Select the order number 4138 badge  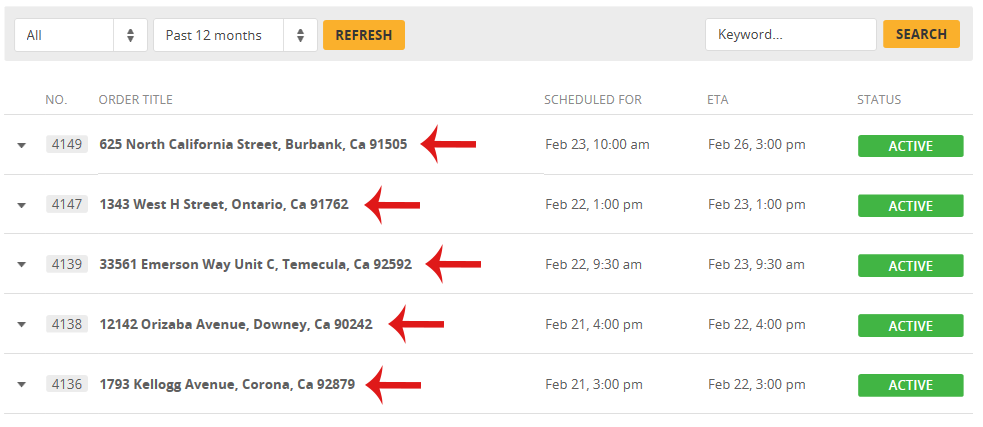click(68, 324)
